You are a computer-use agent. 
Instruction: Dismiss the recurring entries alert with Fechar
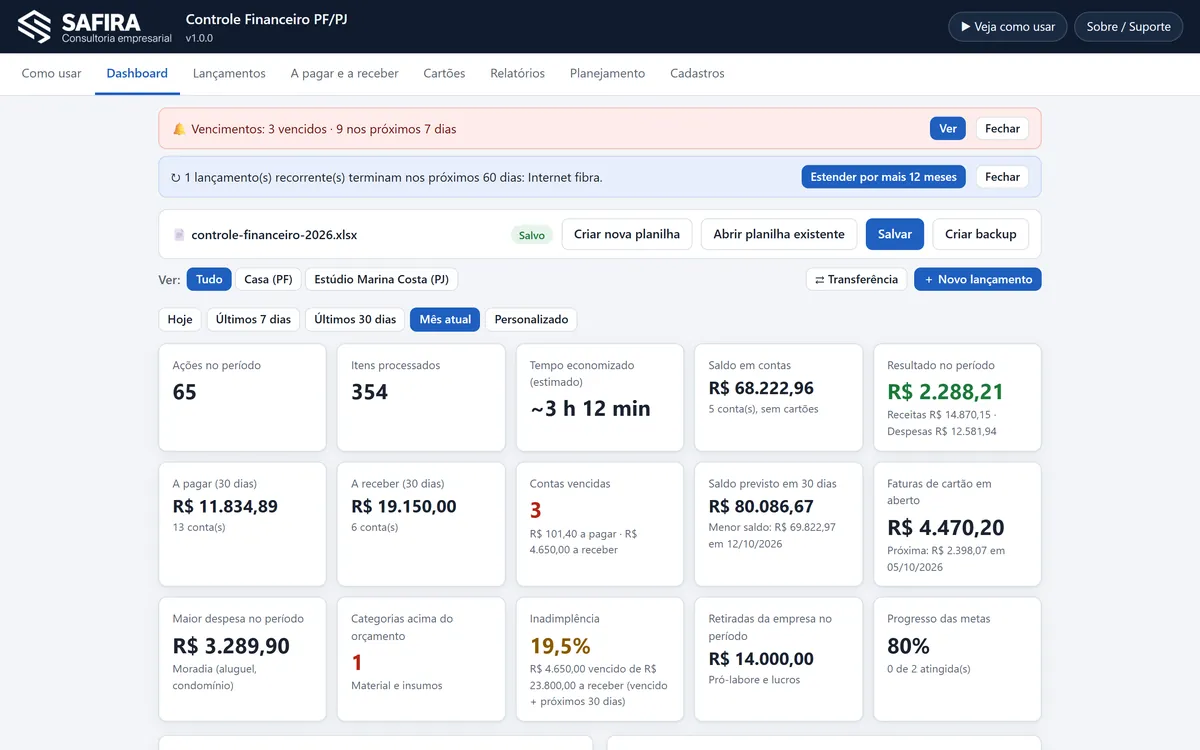coord(1002,177)
